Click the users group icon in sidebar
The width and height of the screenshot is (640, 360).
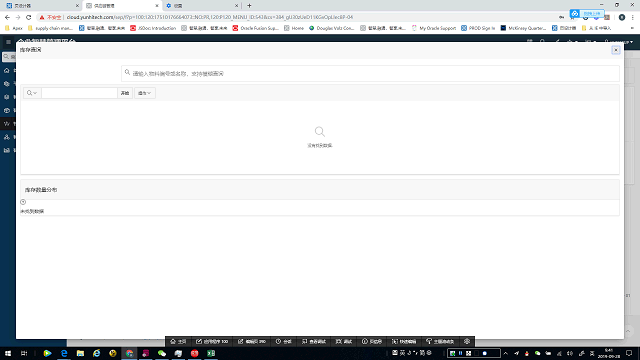click(x=7, y=137)
